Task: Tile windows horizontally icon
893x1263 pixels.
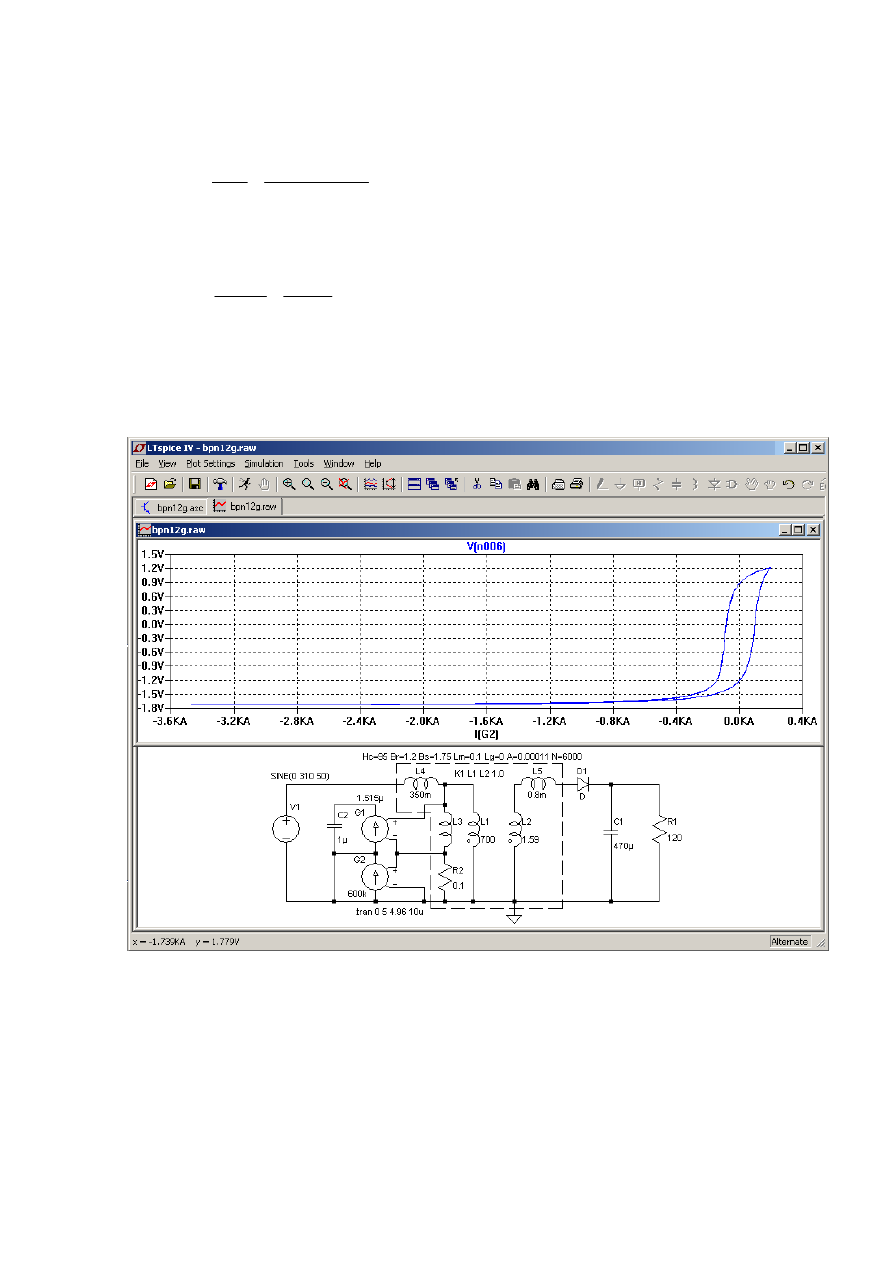Action: click(415, 484)
